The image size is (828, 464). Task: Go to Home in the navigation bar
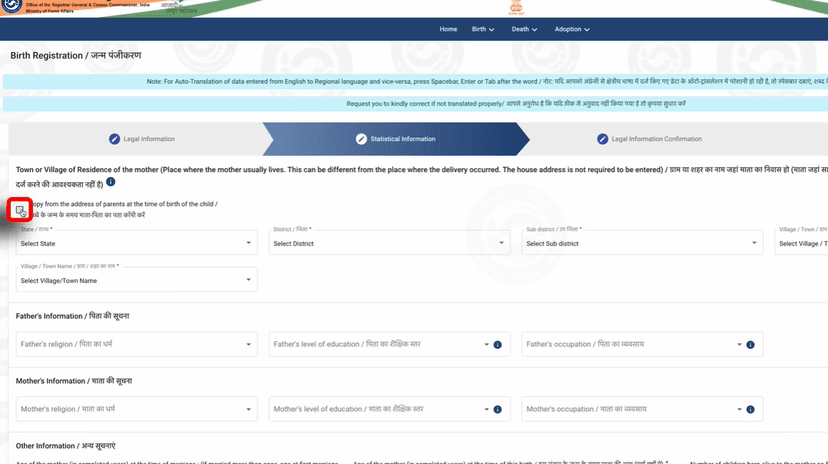448,29
